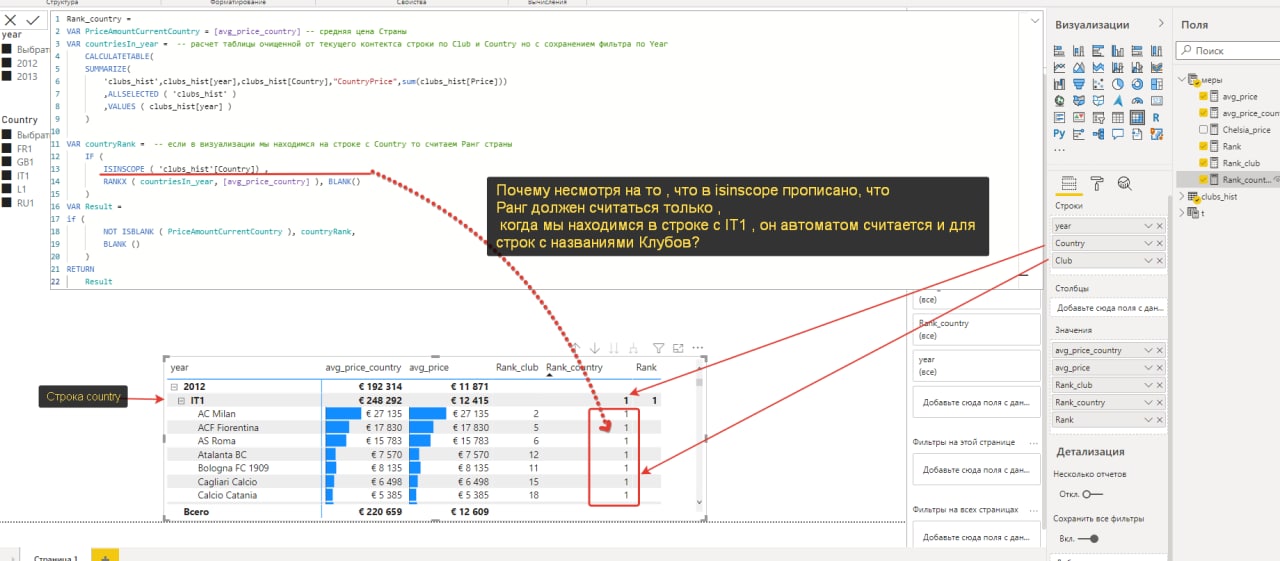Select the Azure map arrow icon
This screenshot has height=561, width=1280.
click(x=1120, y=100)
